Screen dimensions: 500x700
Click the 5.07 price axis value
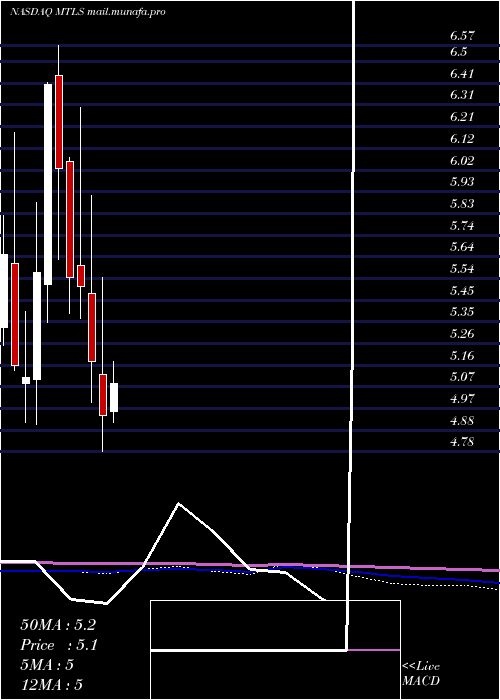(x=462, y=377)
